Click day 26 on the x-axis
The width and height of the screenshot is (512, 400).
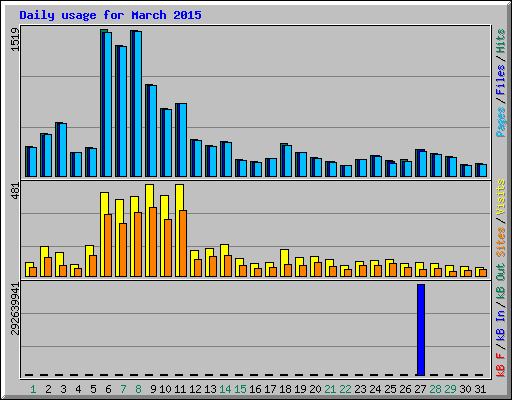click(405, 389)
